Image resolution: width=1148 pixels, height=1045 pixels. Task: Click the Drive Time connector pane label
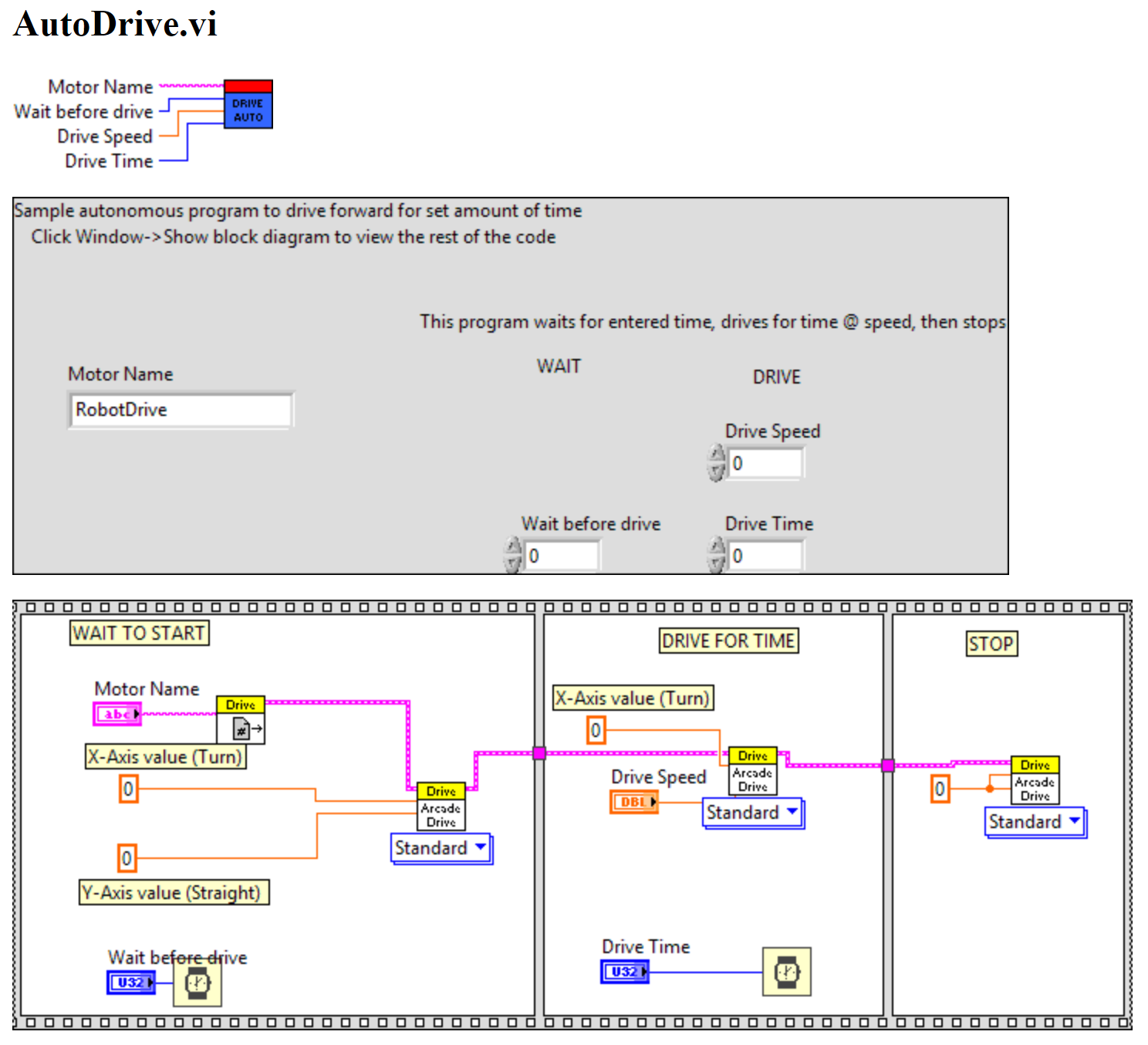[109, 161]
